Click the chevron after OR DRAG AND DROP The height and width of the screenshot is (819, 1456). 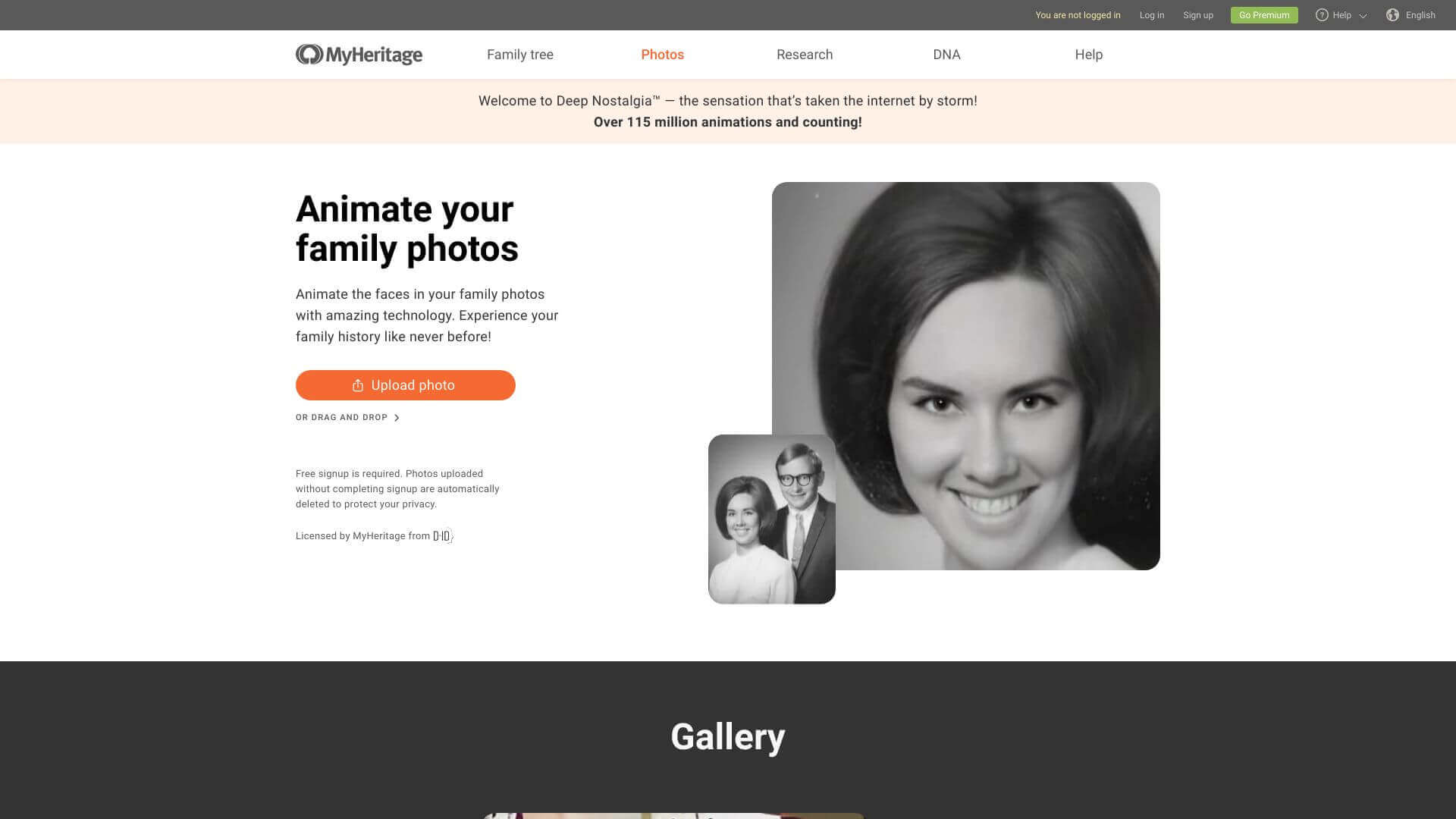click(397, 417)
